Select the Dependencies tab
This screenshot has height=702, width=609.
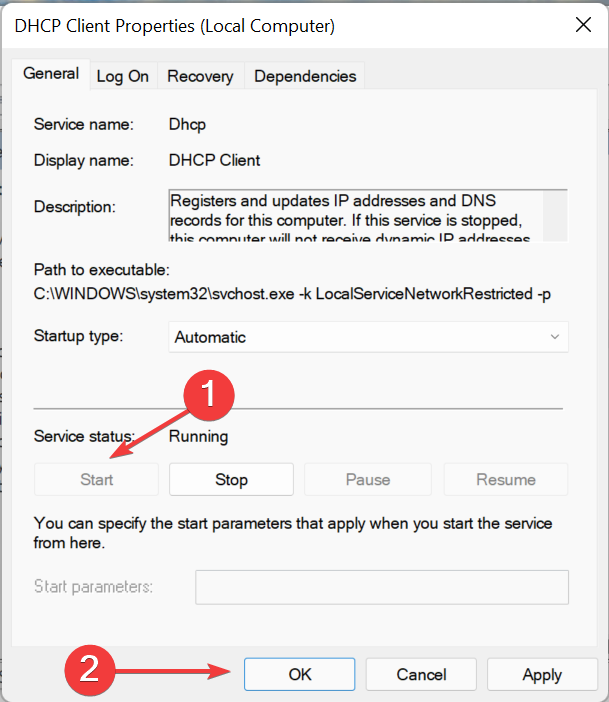[305, 76]
